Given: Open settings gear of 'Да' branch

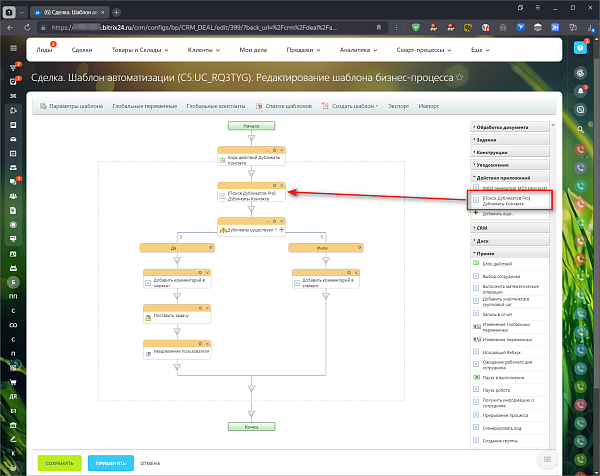Looking at the screenshot, I should [210, 248].
